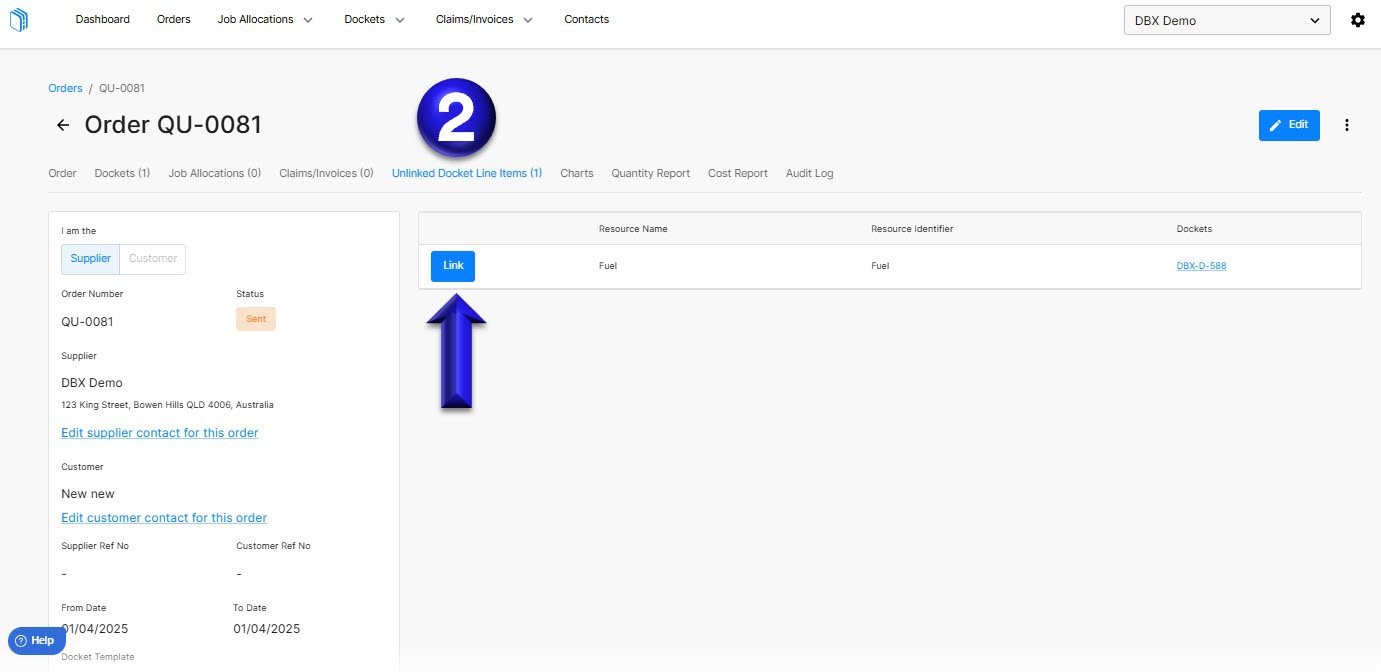The width and height of the screenshot is (1381, 672).
Task: Select the Supplier role toggle
Action: point(89,258)
